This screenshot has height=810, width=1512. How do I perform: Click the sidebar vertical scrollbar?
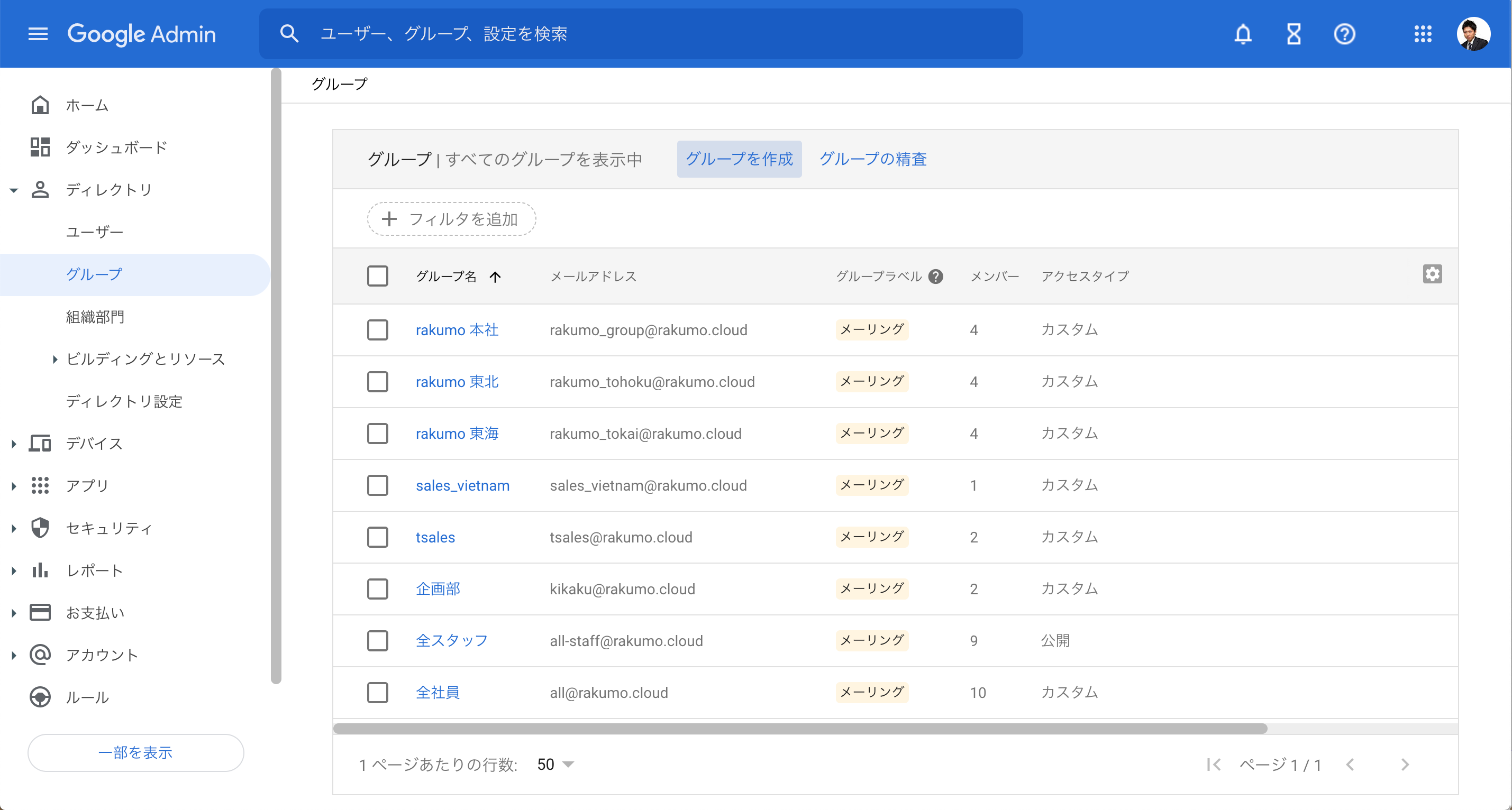click(276, 375)
